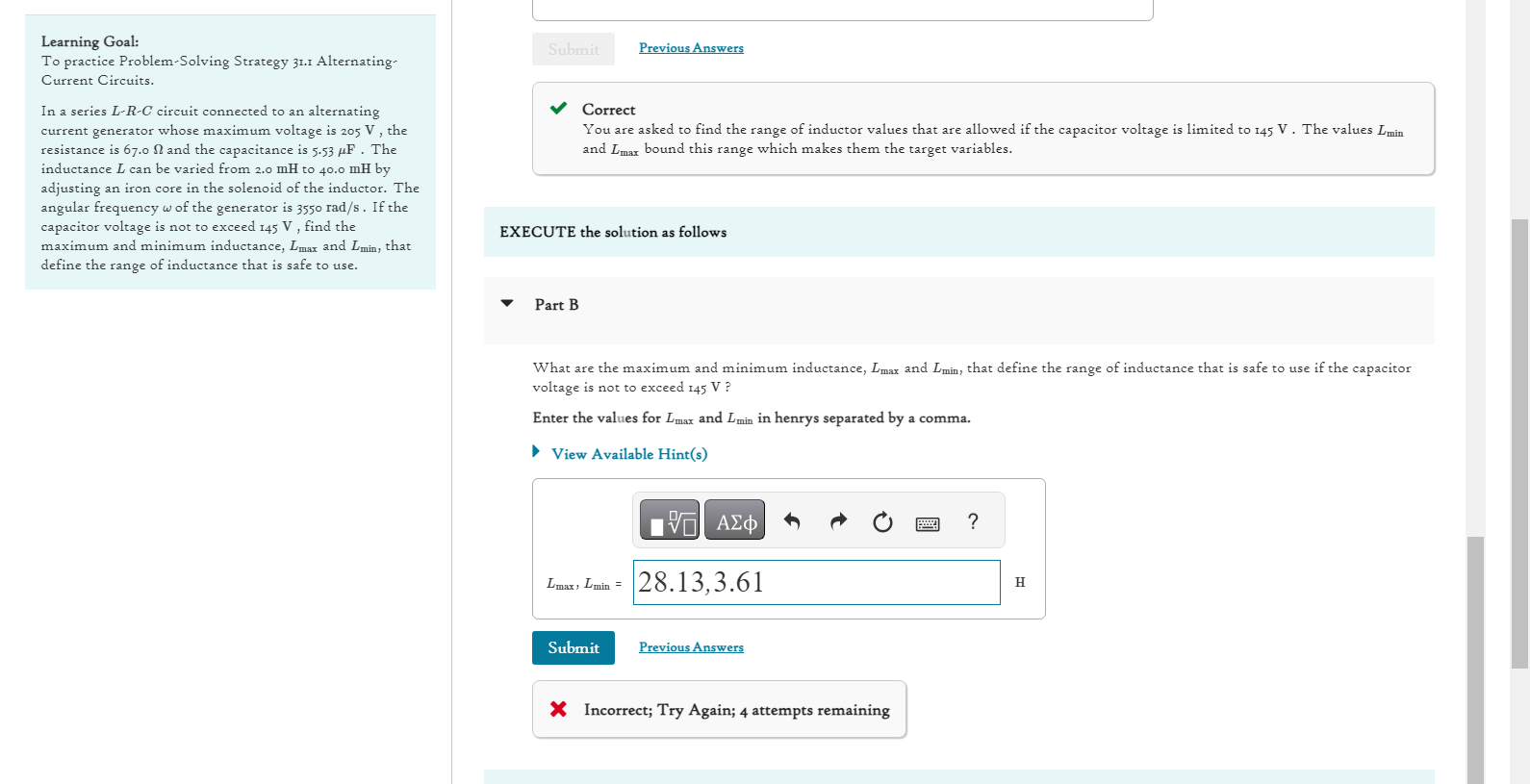This screenshot has width=1530, height=784.
Task: Click the 'Correct' feedback heading
Action: tap(608, 110)
